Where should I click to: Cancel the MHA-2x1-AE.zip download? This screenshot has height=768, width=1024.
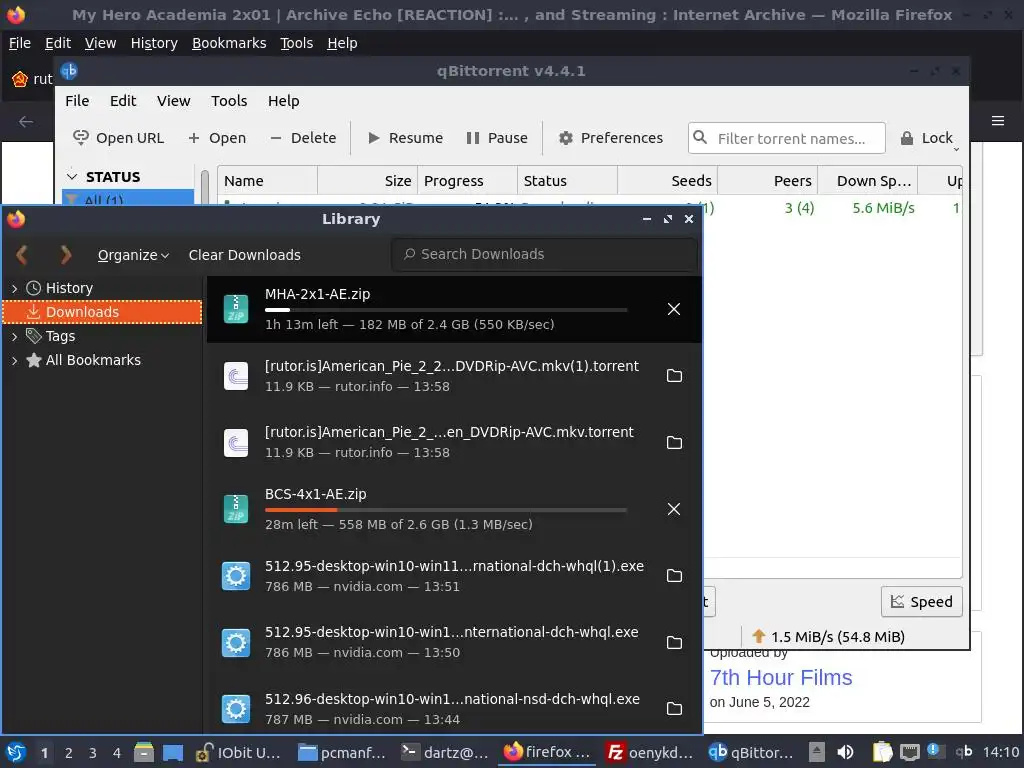click(674, 309)
